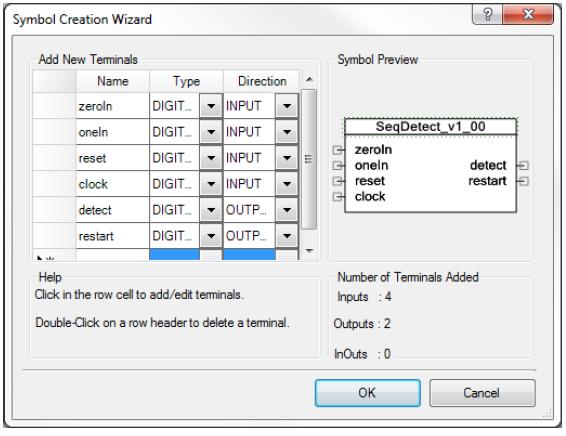The width and height of the screenshot is (566, 436).
Task: Click the INPUT direction cell for reset
Action: 249,158
